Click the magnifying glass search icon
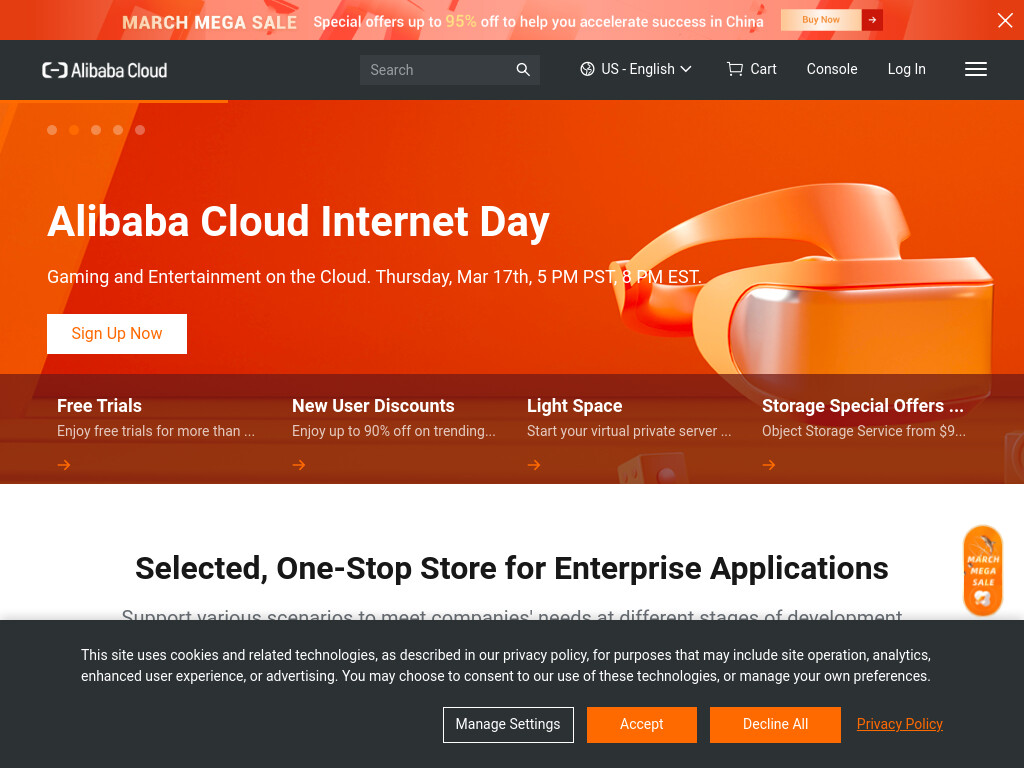 523,70
